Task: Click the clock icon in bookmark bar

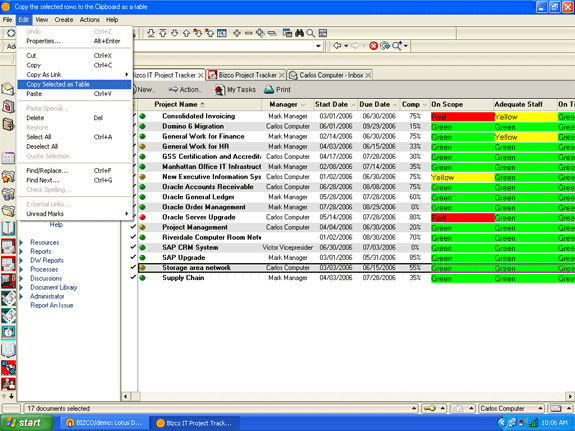Action: tap(8, 332)
